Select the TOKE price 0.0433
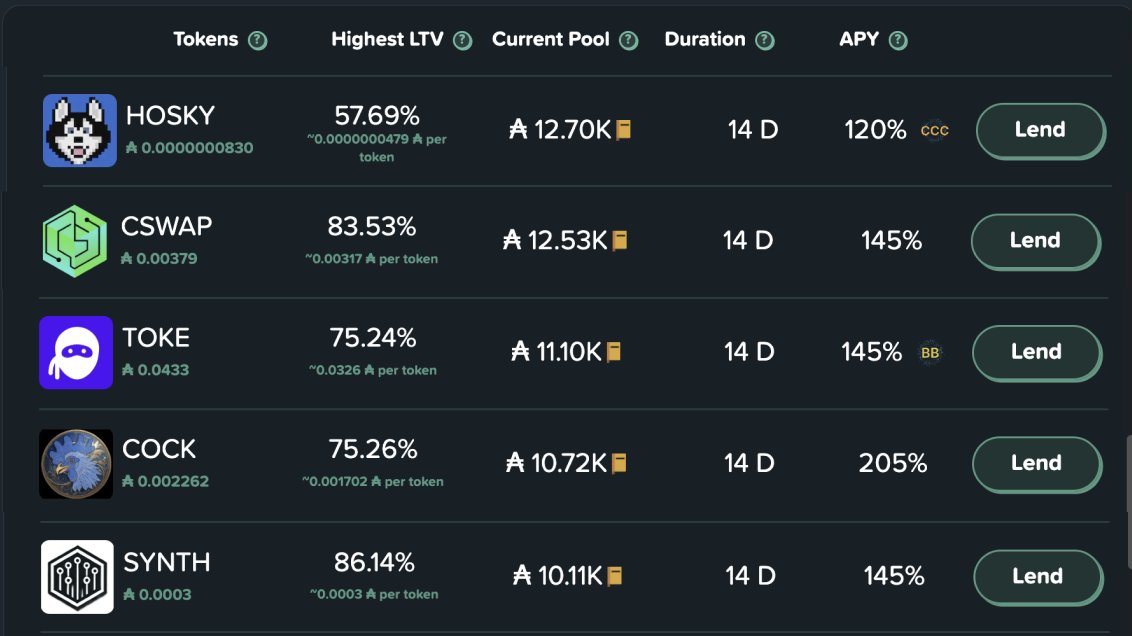This screenshot has height=636, width=1132. 155,370
